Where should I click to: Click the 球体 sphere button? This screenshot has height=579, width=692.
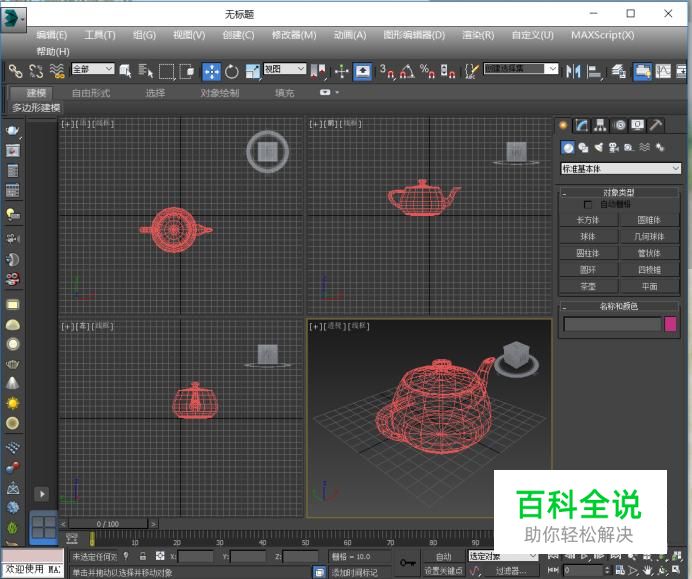click(588, 237)
